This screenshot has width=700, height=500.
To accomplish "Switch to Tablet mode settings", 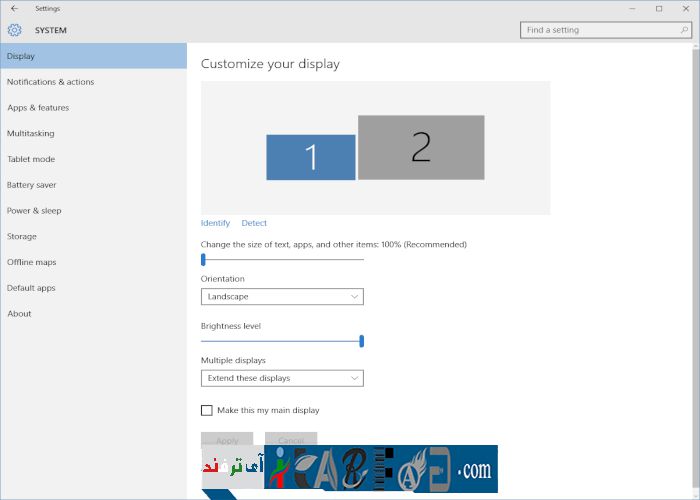I will coord(31,159).
